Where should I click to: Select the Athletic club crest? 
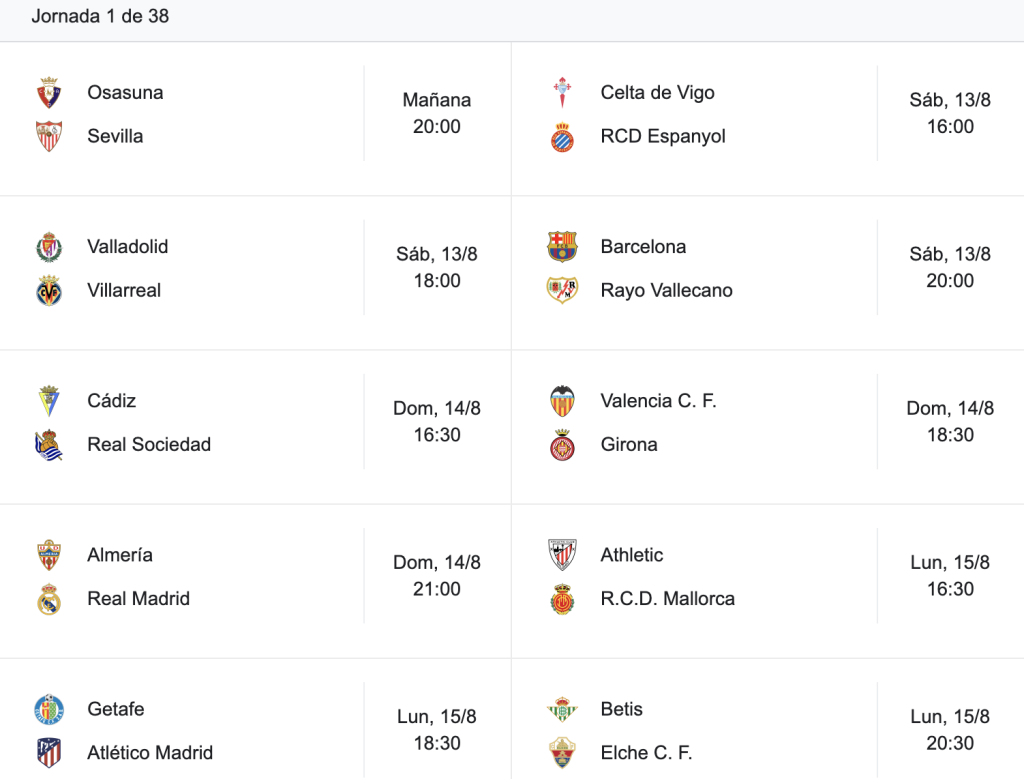[562, 555]
